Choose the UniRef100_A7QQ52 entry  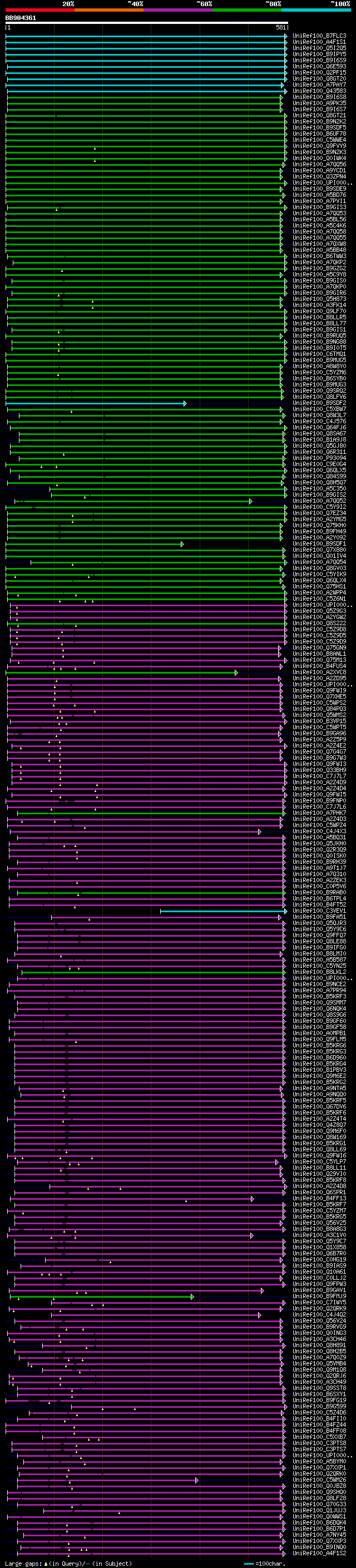pos(319,501)
